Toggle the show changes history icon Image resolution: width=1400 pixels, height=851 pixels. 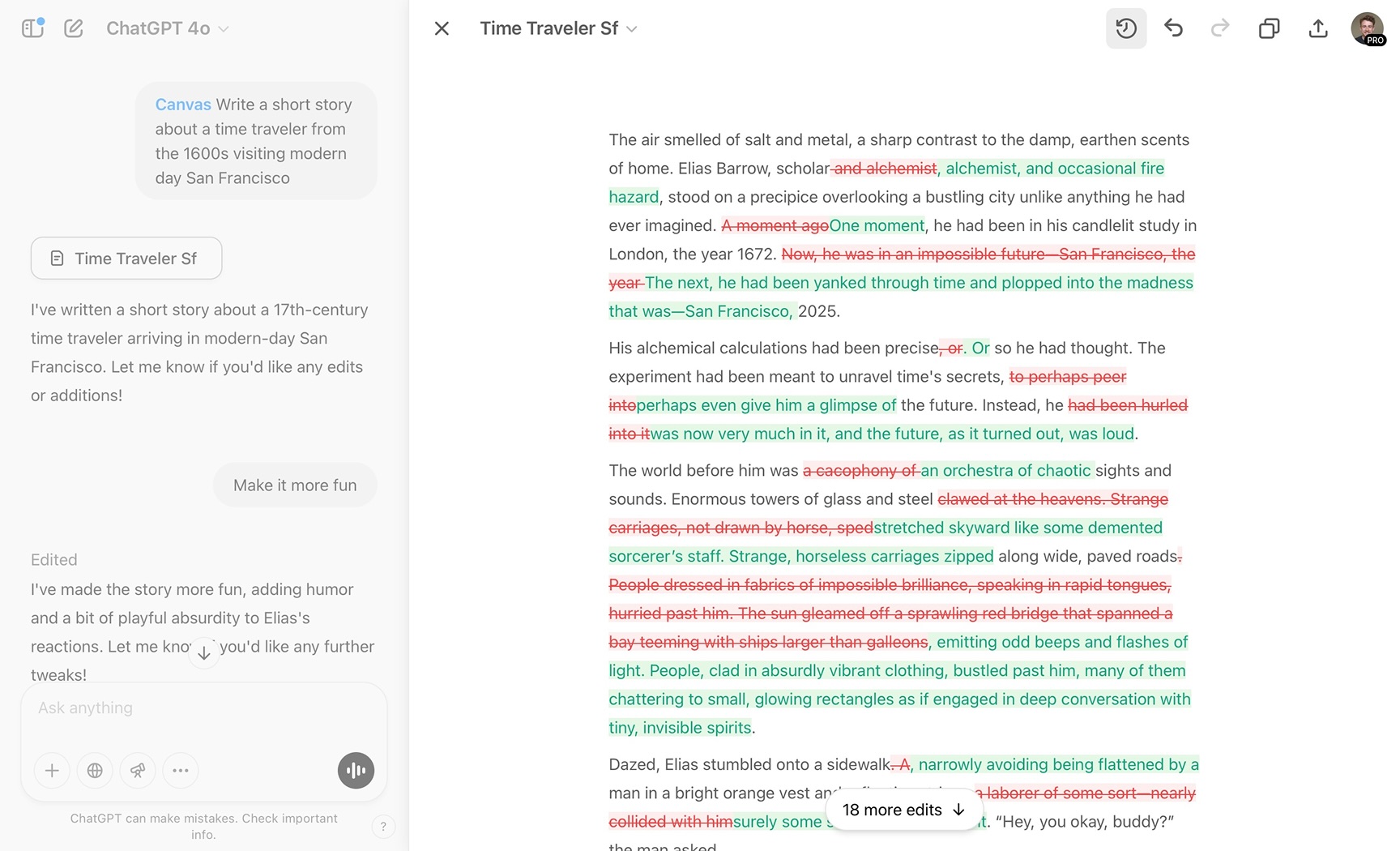click(x=1125, y=28)
